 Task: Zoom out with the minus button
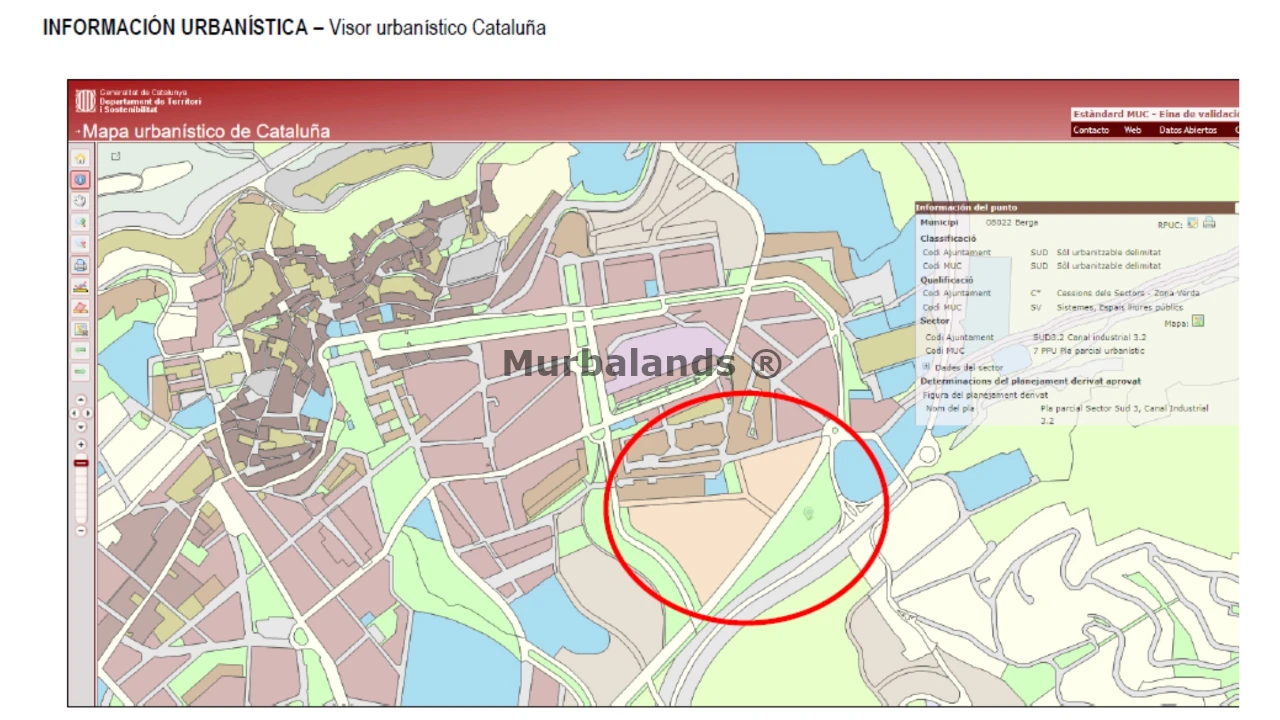81,531
